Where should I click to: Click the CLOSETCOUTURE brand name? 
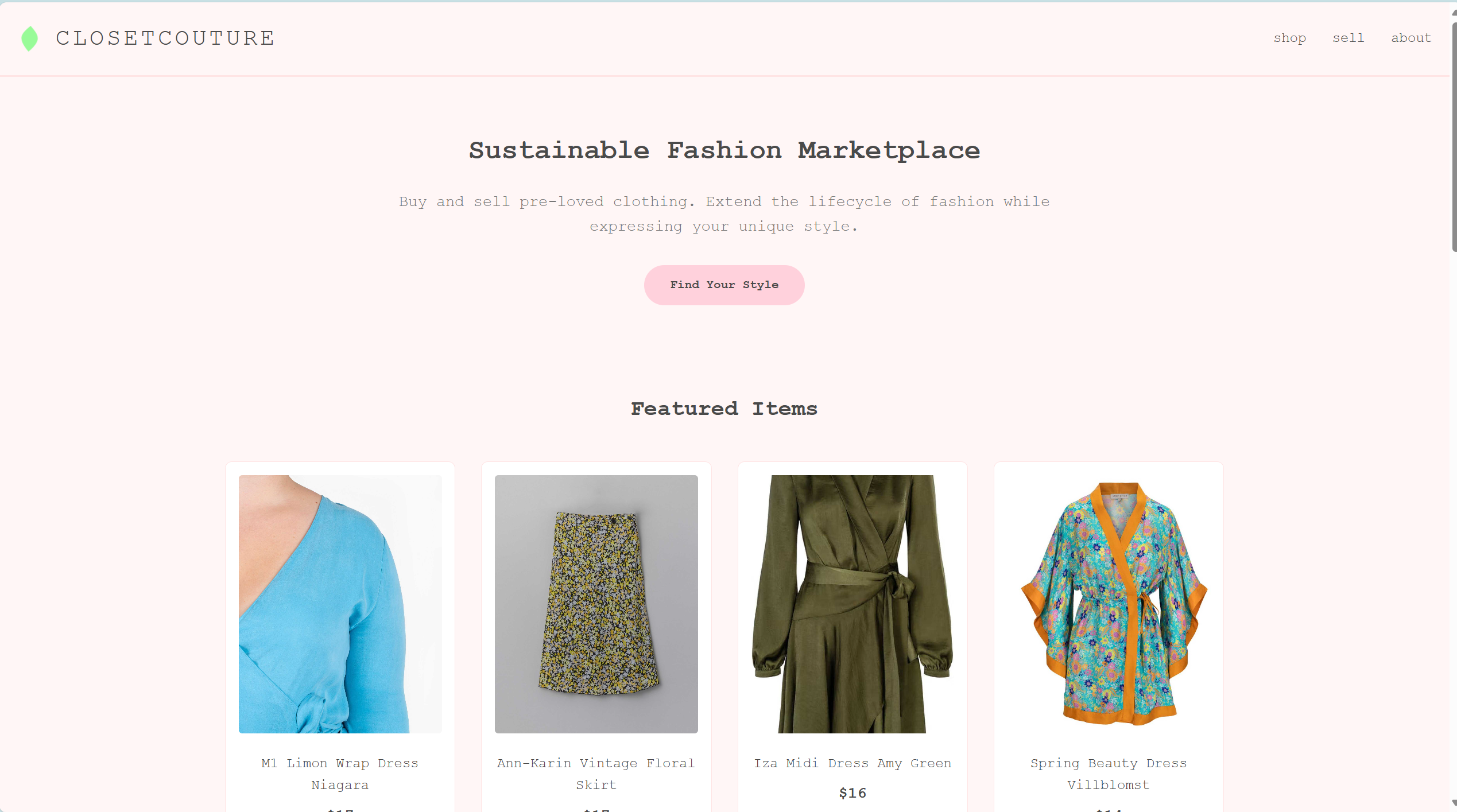(x=165, y=38)
